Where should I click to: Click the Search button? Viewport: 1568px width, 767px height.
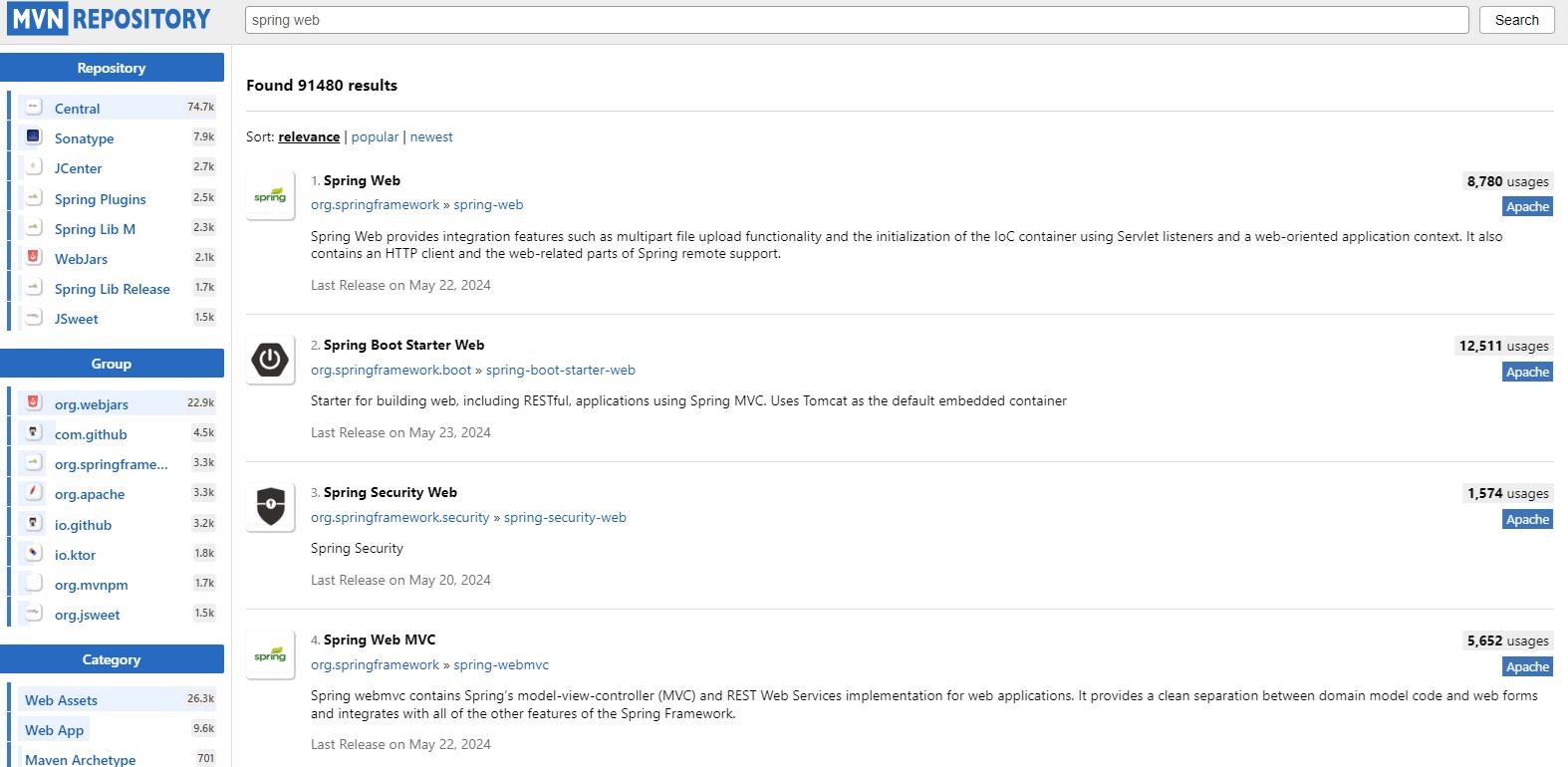[x=1516, y=20]
